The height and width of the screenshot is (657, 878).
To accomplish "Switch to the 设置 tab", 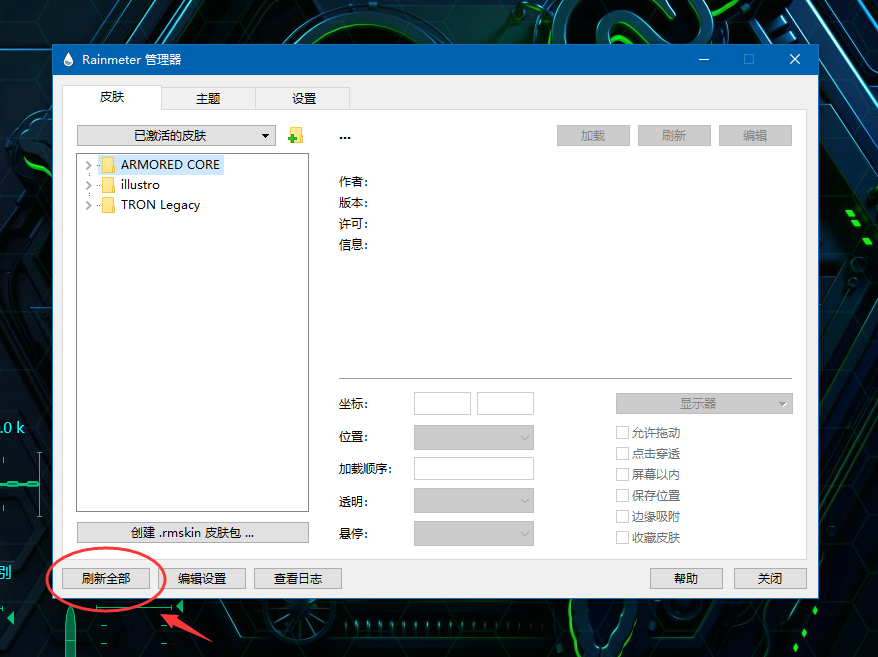I will 302,98.
